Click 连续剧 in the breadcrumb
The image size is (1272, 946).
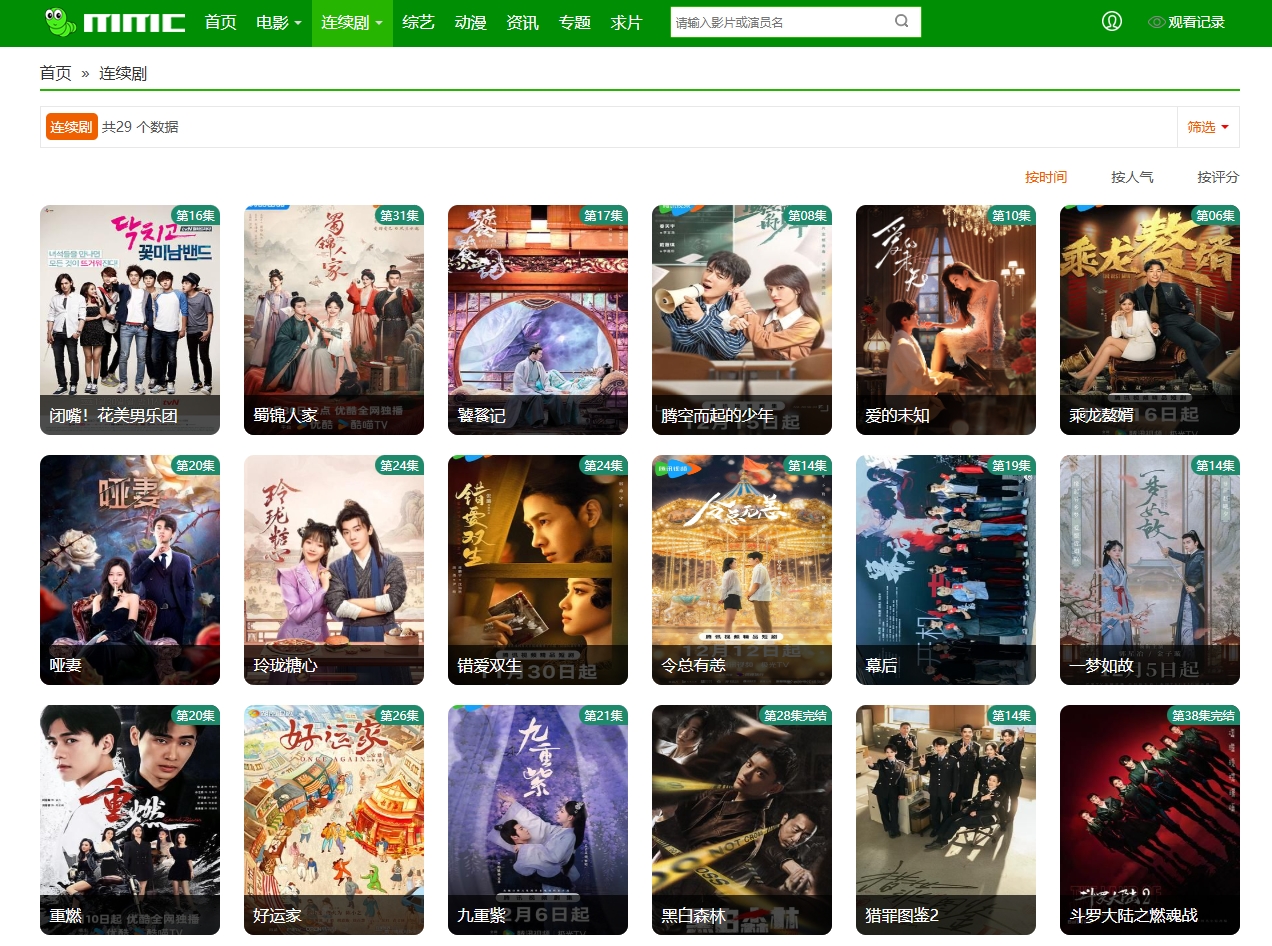point(123,73)
